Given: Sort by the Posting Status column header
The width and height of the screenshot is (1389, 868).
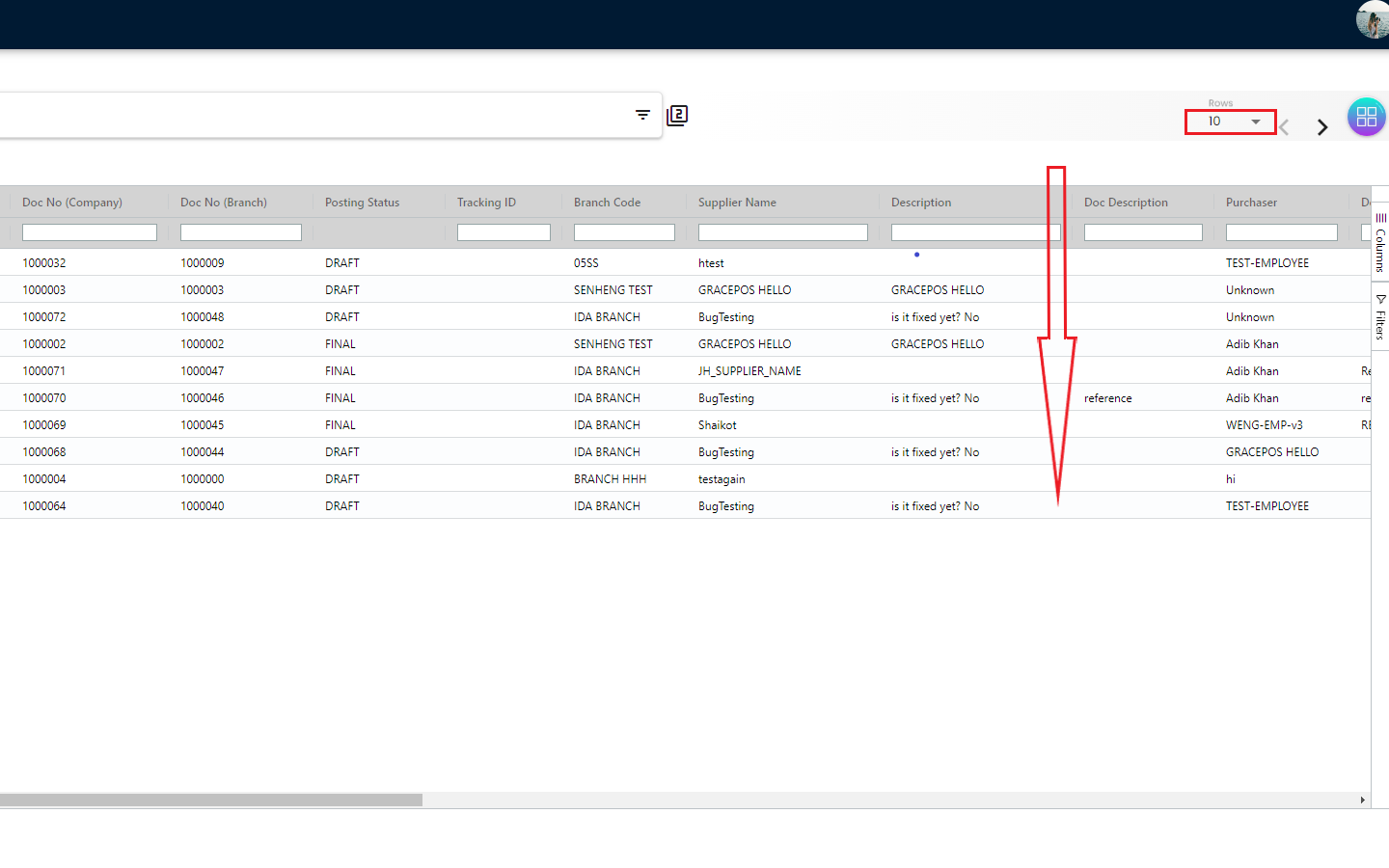Looking at the screenshot, I should [x=362, y=203].
